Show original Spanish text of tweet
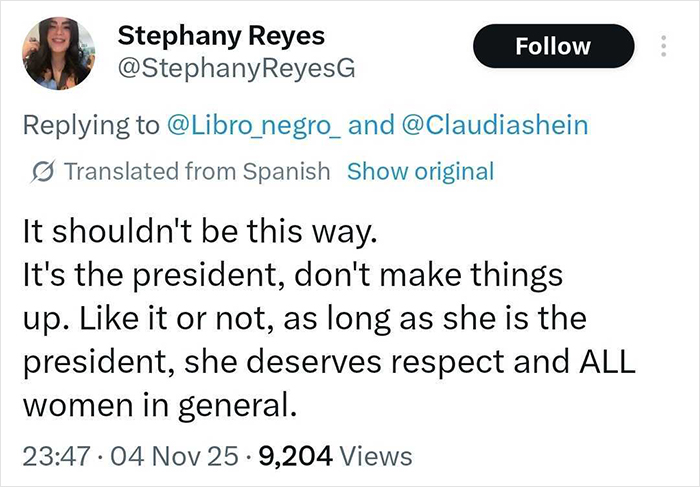700x487 pixels. point(420,171)
